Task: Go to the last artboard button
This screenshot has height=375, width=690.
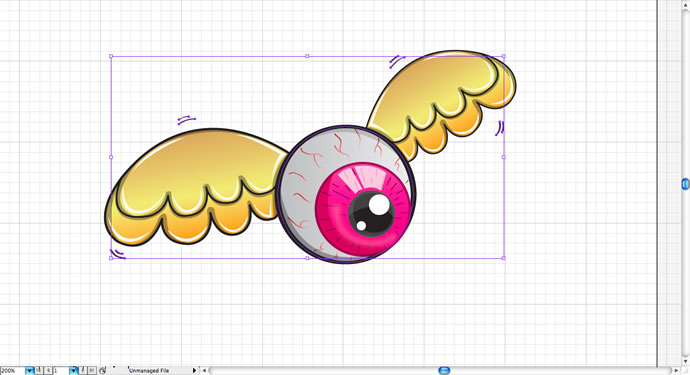Action: tap(92, 371)
